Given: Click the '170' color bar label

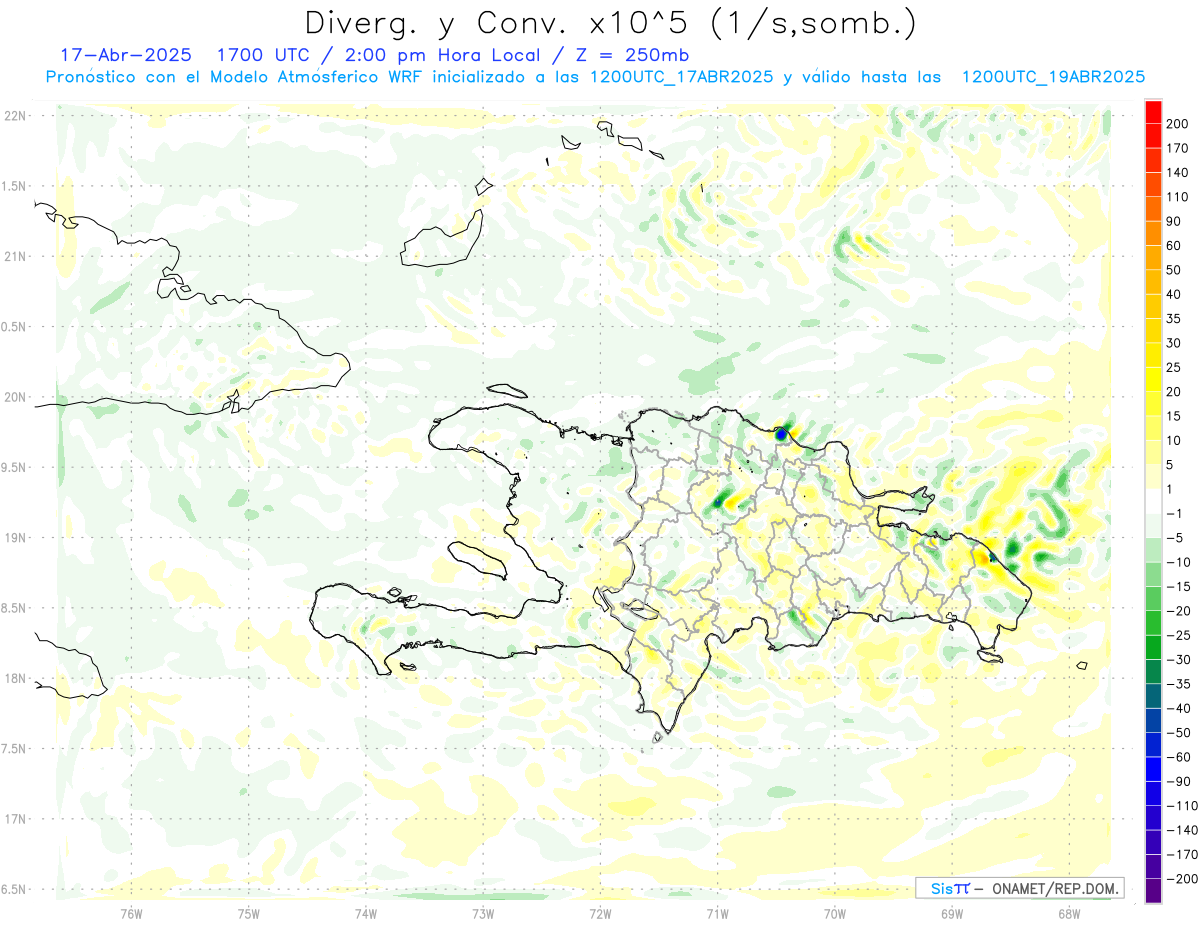Looking at the screenshot, I should [x=1178, y=148].
